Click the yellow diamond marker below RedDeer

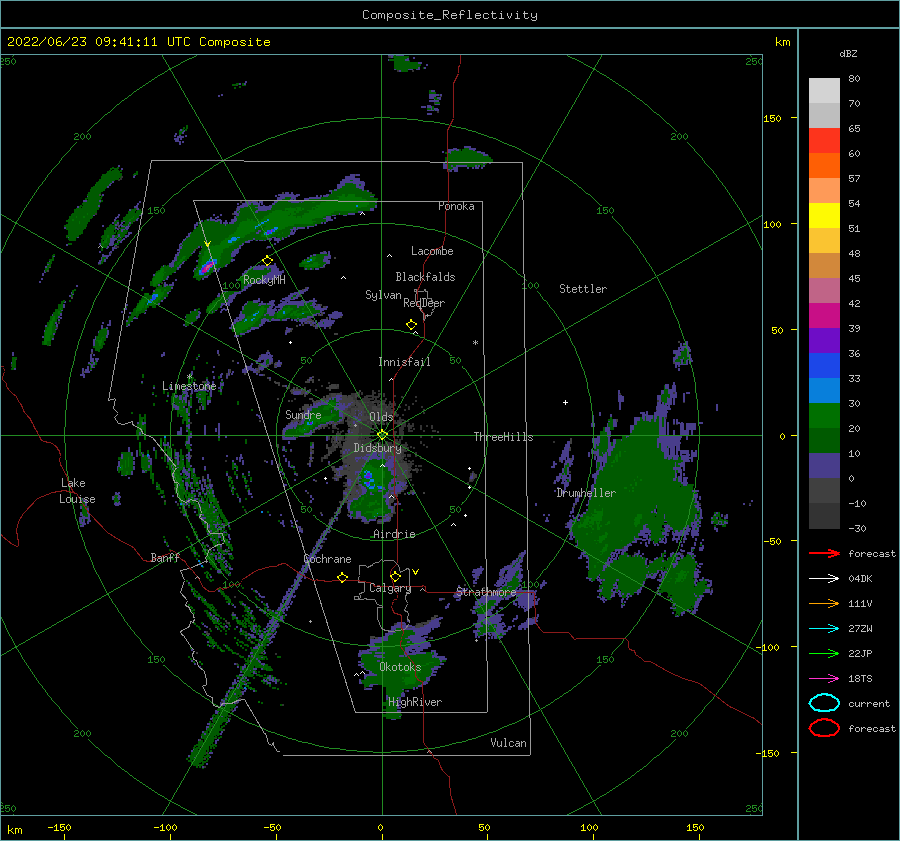point(412,325)
